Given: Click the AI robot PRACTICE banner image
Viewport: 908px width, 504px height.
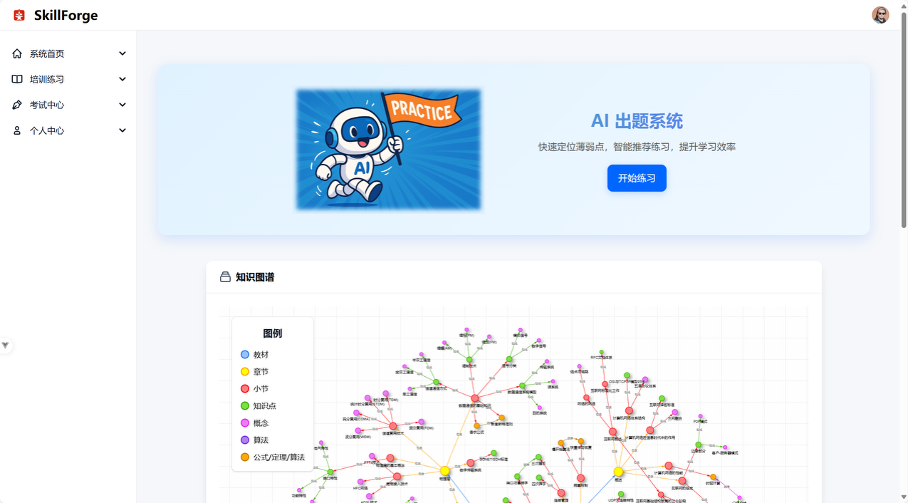Looking at the screenshot, I should click(x=389, y=149).
